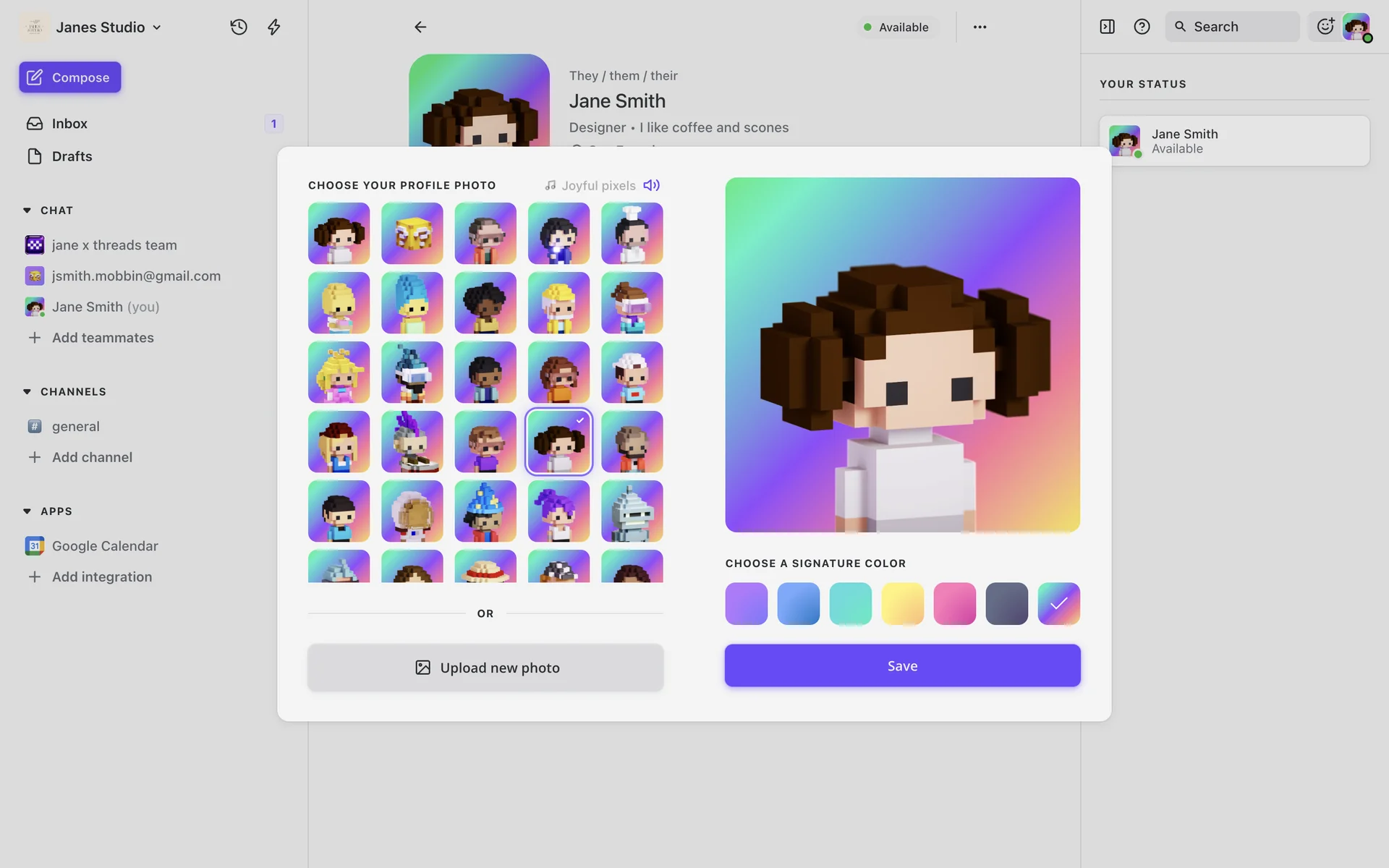The width and height of the screenshot is (1389, 868).
Task: Open the help question mark icon
Action: pyautogui.click(x=1142, y=27)
